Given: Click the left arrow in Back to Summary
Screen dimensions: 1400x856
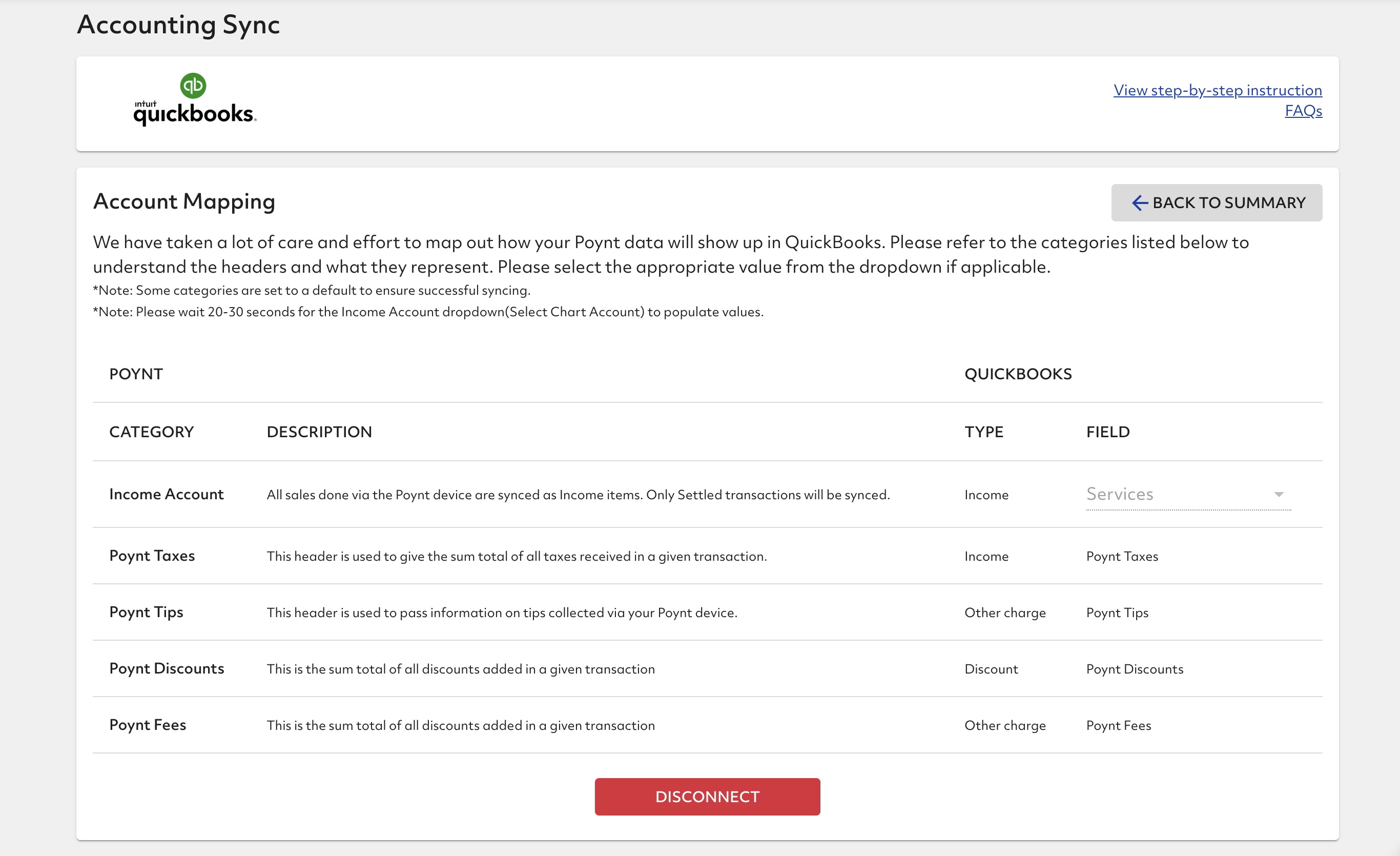Looking at the screenshot, I should click(x=1140, y=203).
